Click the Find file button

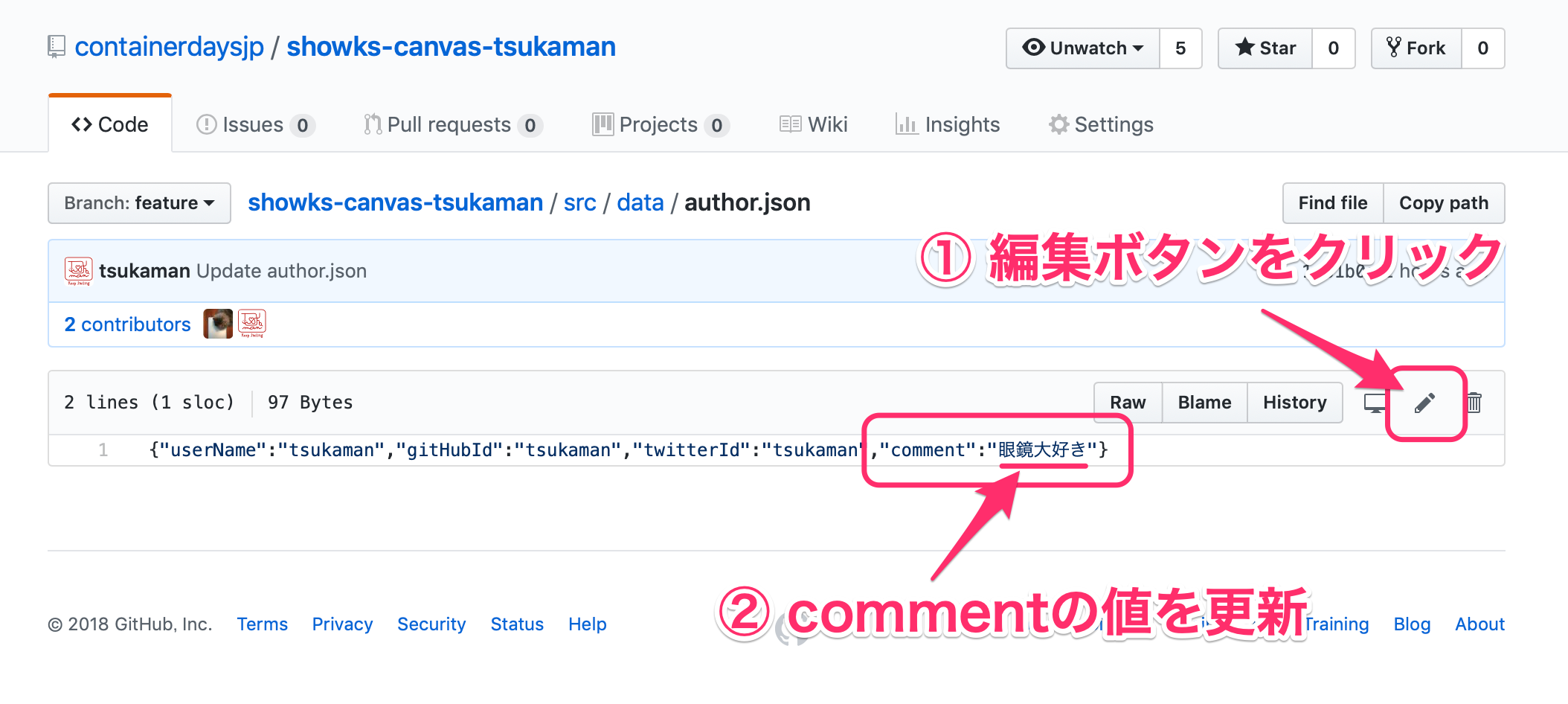click(x=1332, y=202)
